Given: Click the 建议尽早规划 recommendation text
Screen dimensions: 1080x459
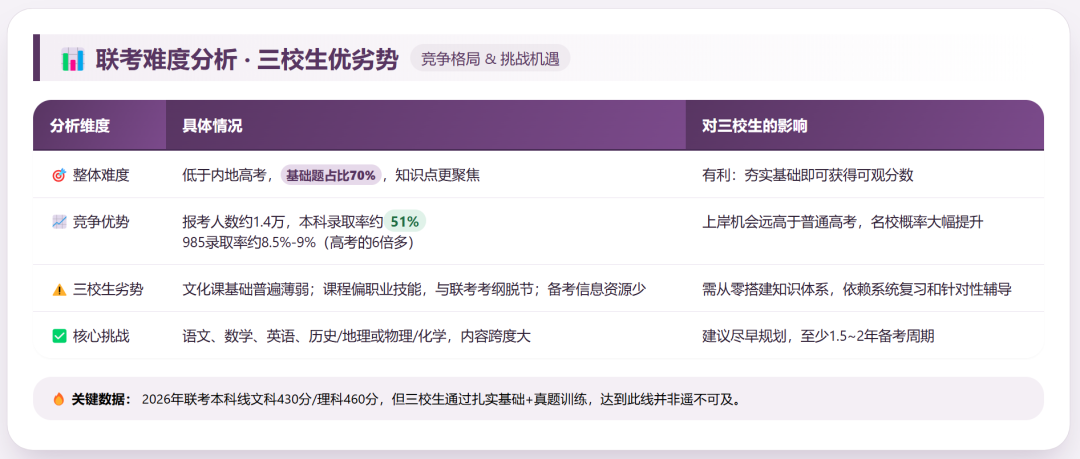Looking at the screenshot, I should pos(818,336).
